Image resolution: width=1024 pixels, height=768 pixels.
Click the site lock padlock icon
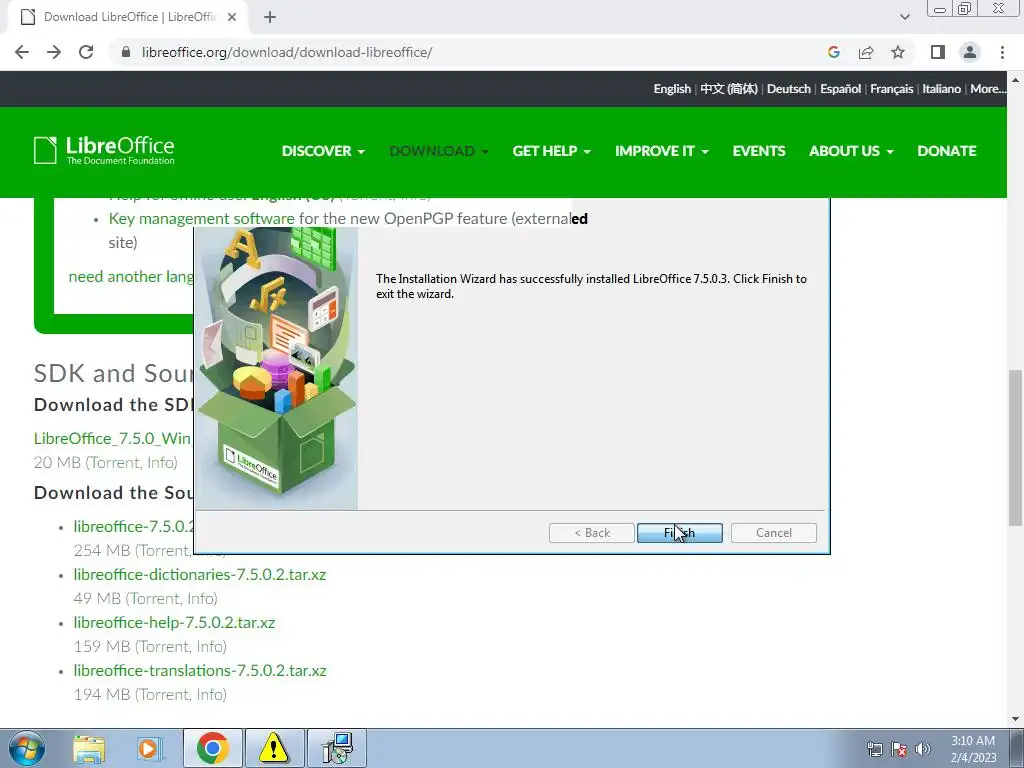click(x=126, y=52)
